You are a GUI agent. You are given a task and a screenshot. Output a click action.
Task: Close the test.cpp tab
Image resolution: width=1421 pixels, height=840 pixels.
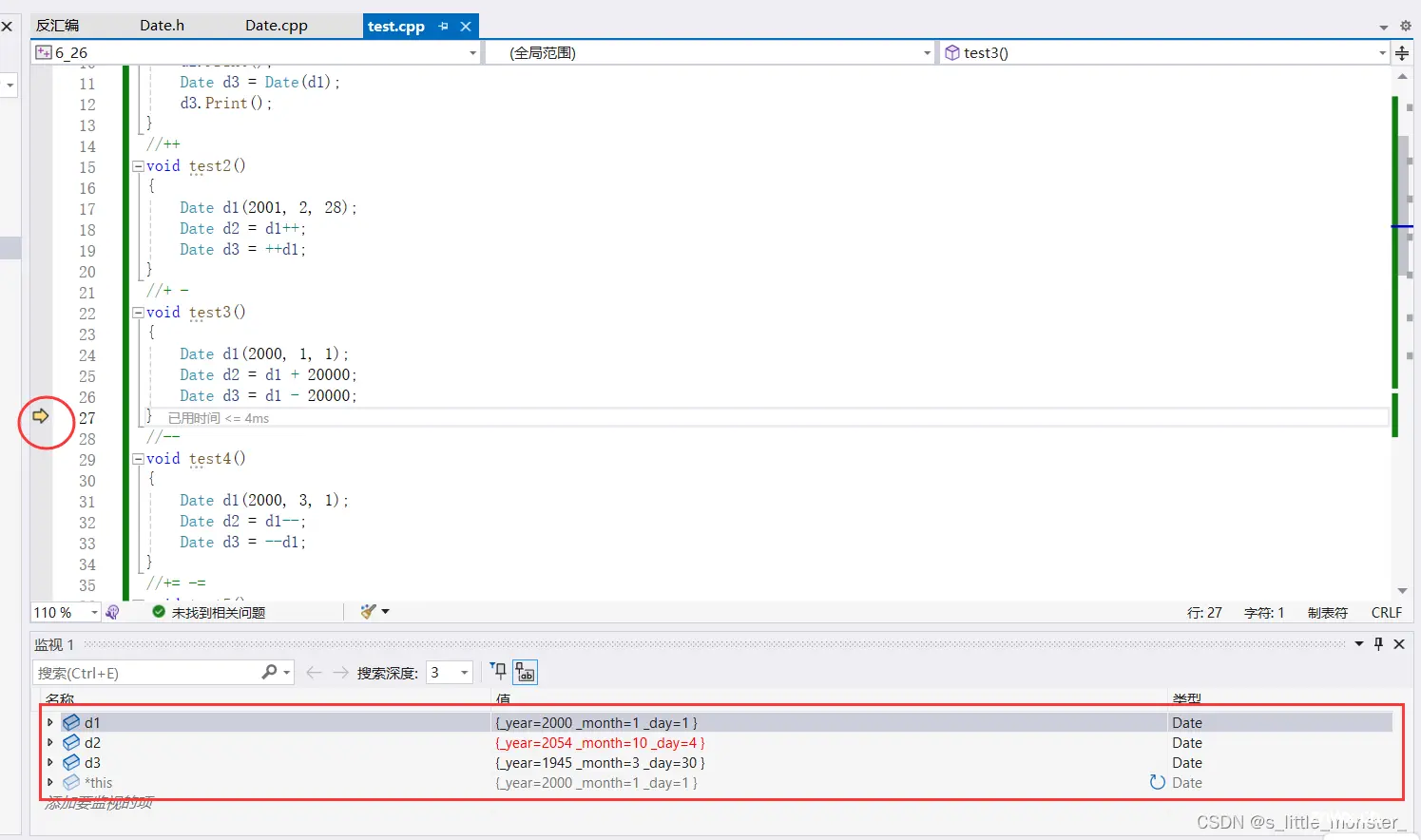(x=466, y=27)
